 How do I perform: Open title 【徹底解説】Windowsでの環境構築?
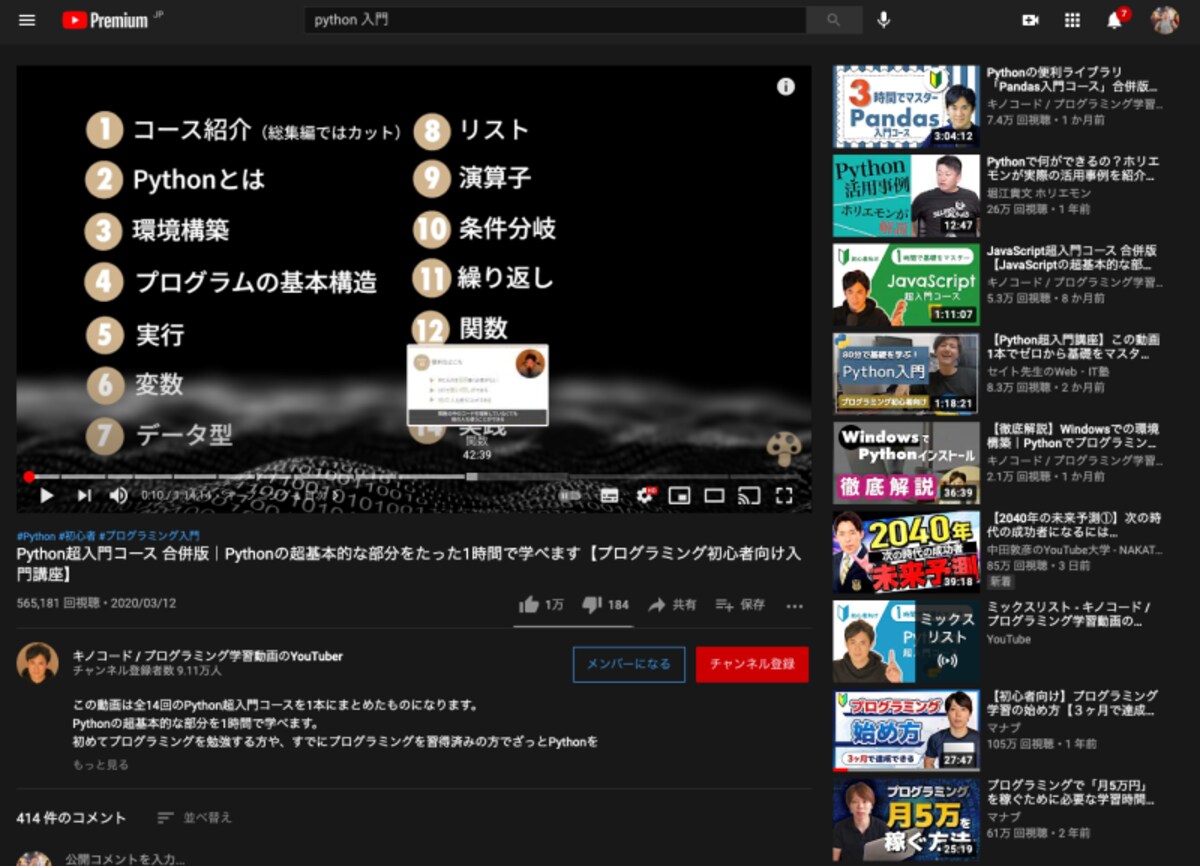tap(1073, 436)
